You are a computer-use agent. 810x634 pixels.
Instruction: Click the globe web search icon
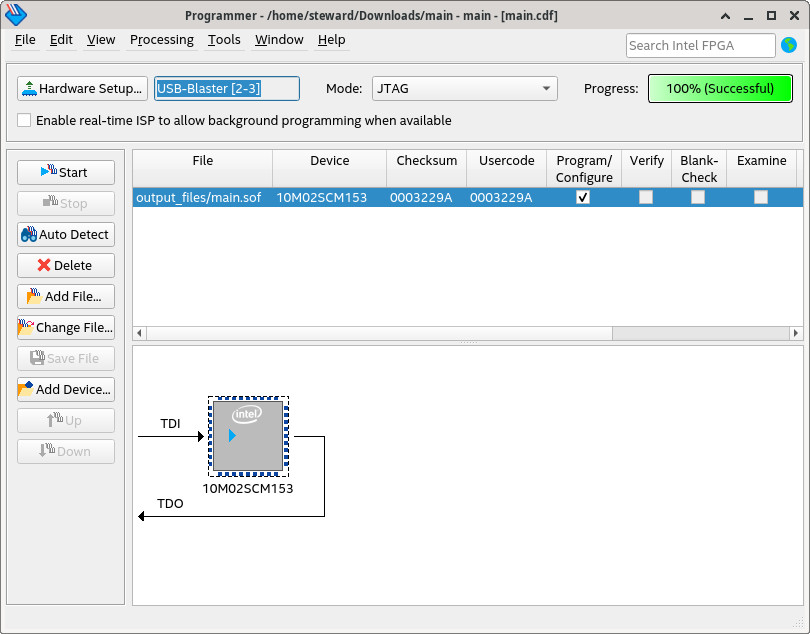(789, 45)
